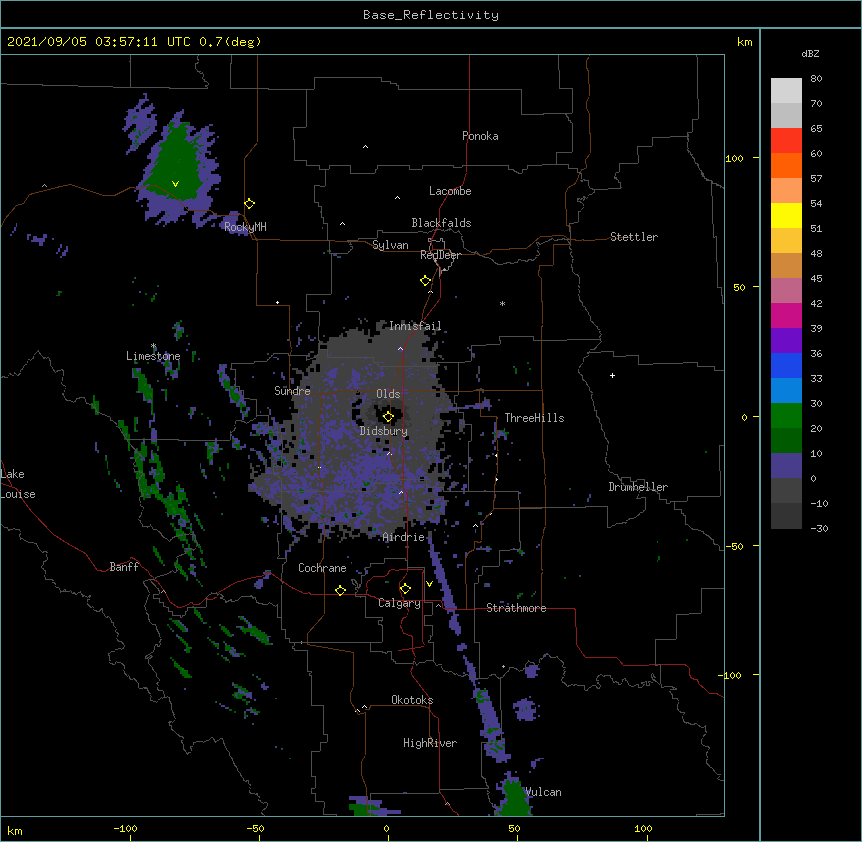
Task: Click the dBZ legend heading
Action: [x=810, y=53]
